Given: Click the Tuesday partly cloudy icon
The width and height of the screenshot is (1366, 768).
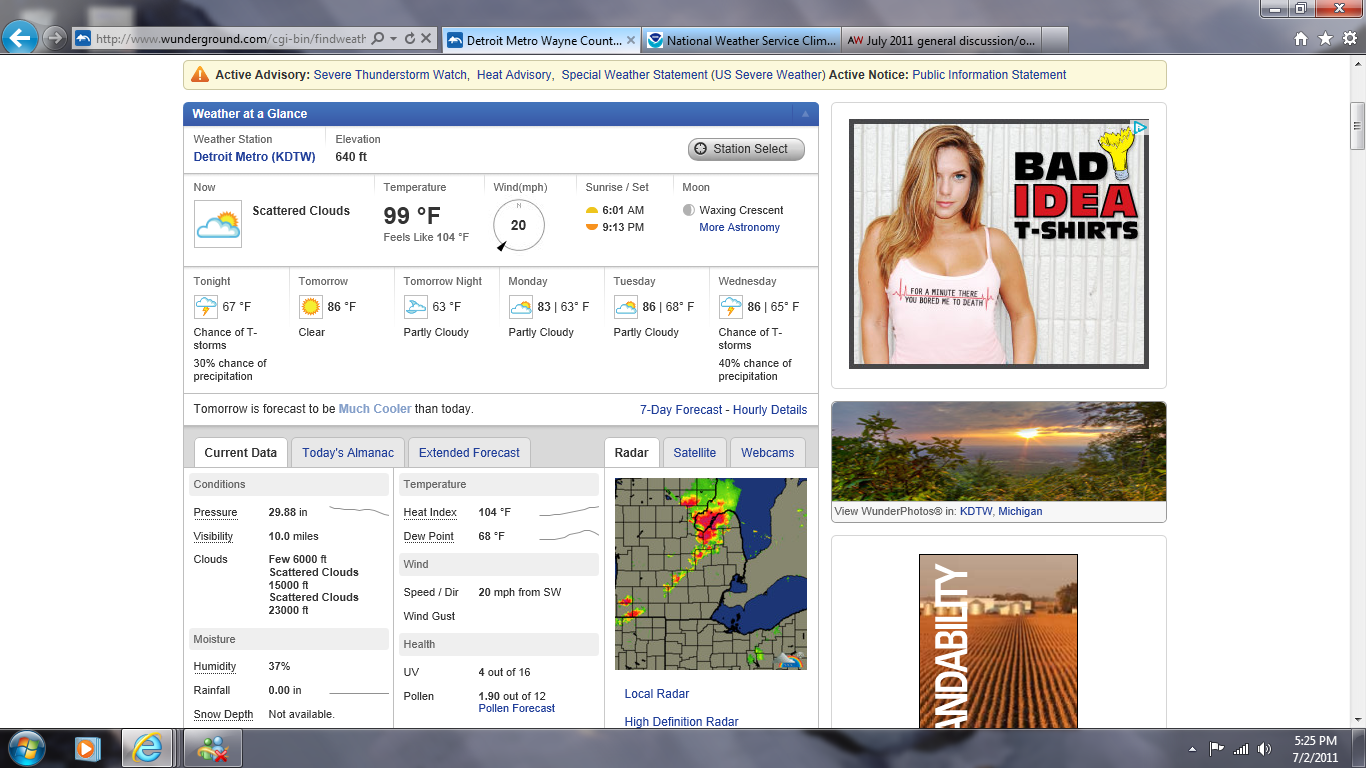Looking at the screenshot, I should [x=625, y=306].
